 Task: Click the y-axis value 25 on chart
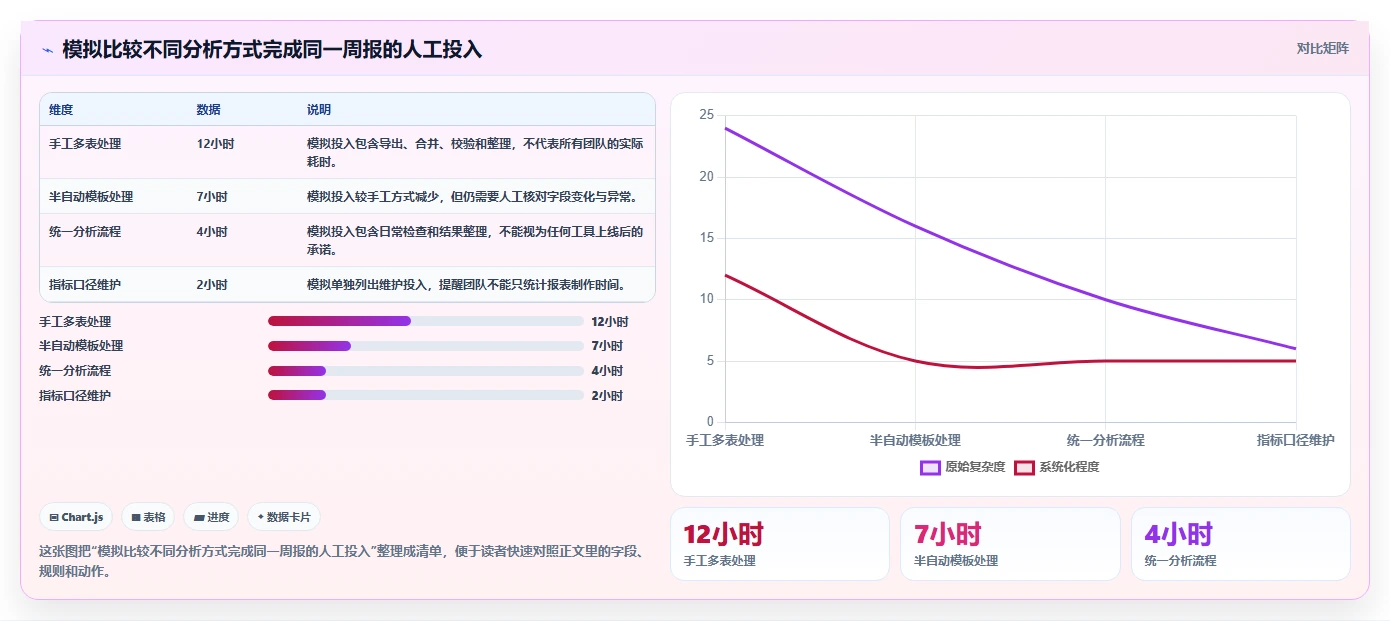(x=706, y=115)
